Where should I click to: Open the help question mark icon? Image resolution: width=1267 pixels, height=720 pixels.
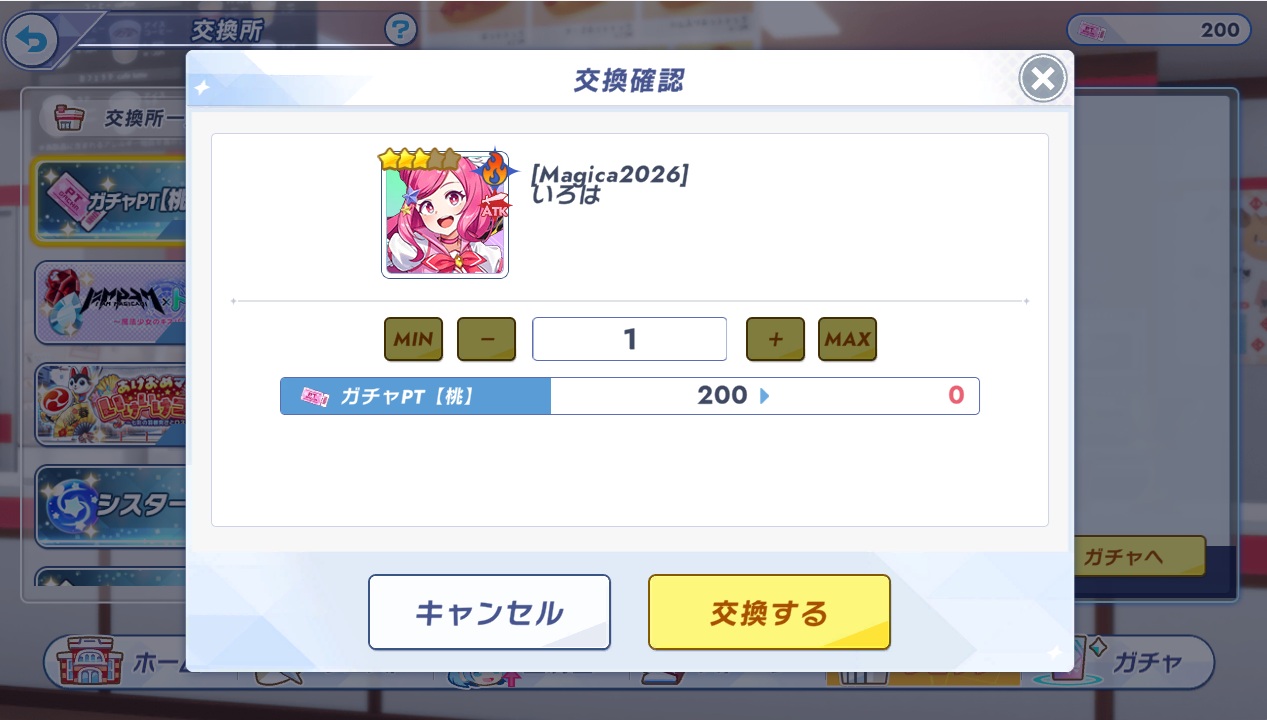point(400,29)
